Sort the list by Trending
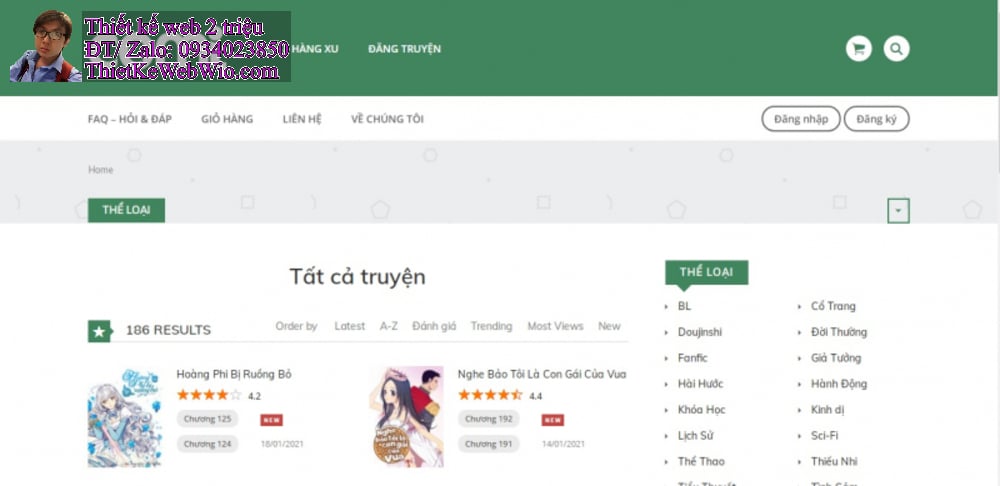Viewport: 1000px width, 486px height. click(491, 326)
